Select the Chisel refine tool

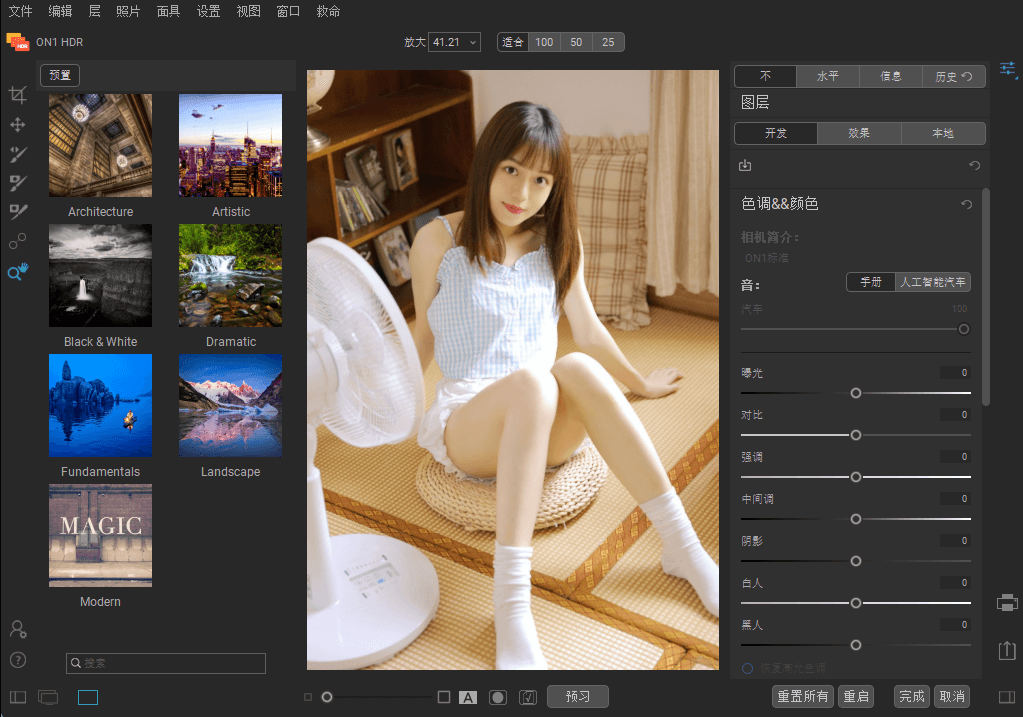(18, 211)
